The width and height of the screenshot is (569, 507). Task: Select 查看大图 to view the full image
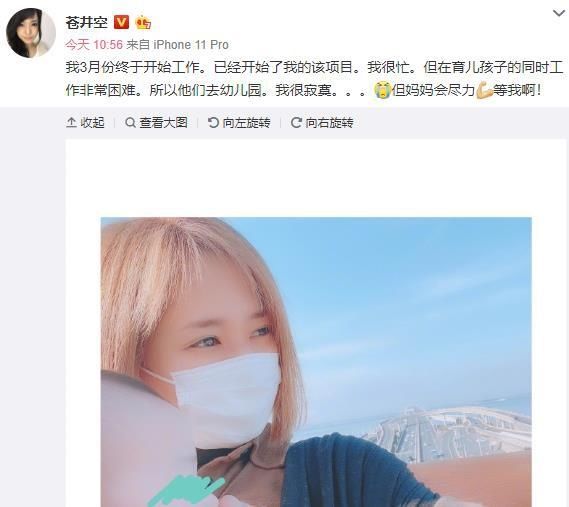pos(156,123)
